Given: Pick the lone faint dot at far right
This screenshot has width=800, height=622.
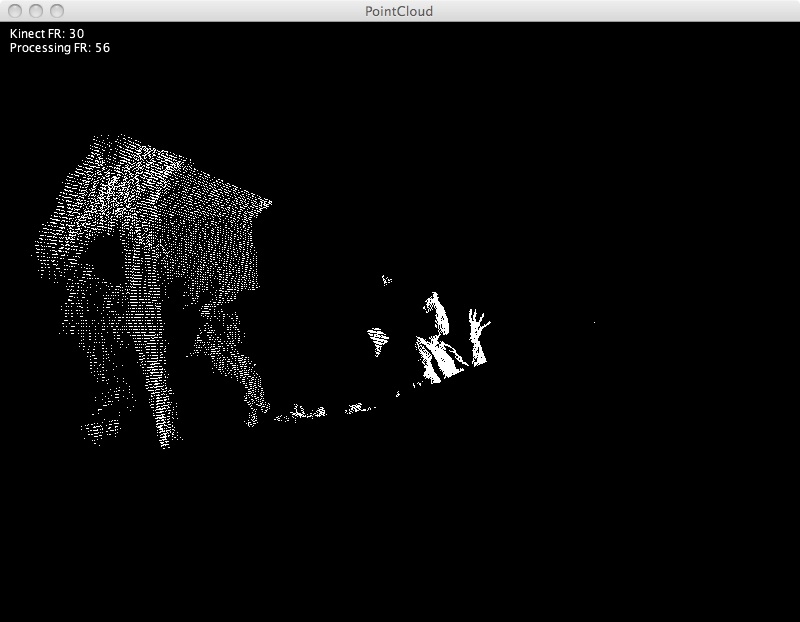Looking at the screenshot, I should [594, 322].
